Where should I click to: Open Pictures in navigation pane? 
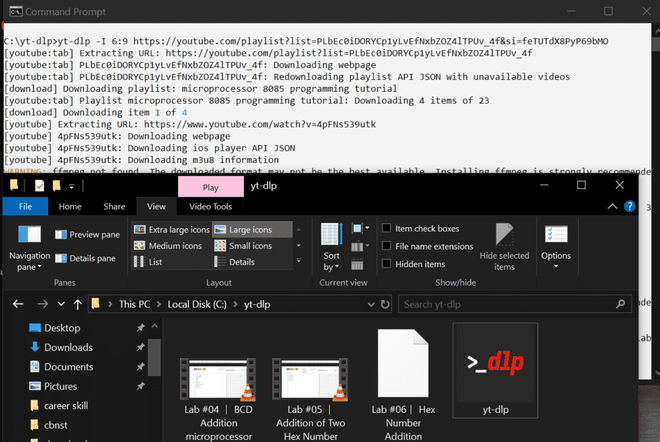[x=60, y=386]
